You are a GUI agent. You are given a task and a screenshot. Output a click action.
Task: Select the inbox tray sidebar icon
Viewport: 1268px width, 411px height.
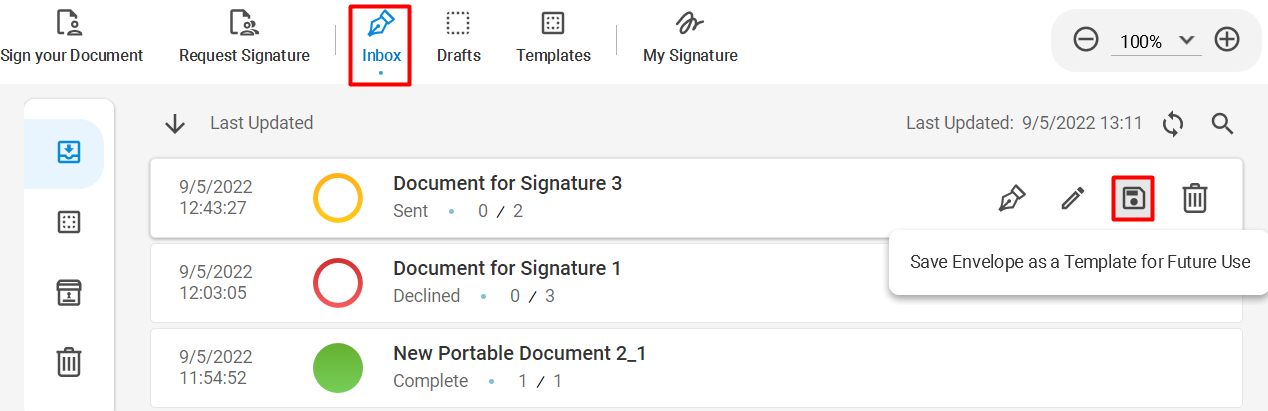pos(68,153)
